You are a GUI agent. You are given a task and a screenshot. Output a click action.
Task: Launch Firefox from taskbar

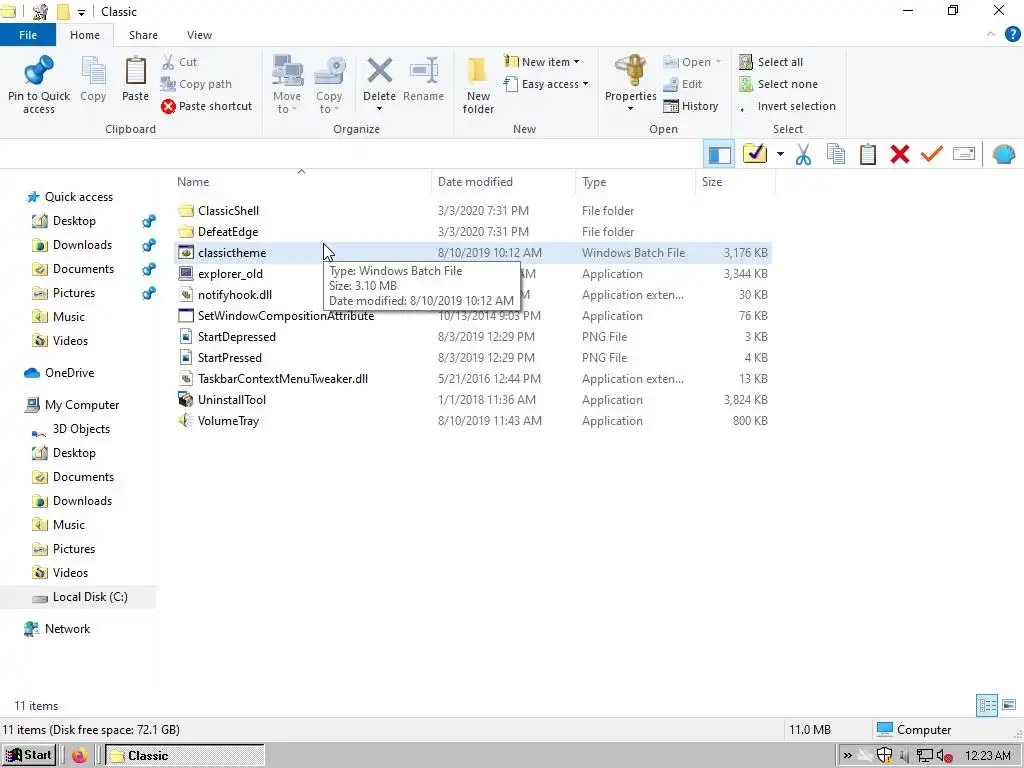pos(80,756)
